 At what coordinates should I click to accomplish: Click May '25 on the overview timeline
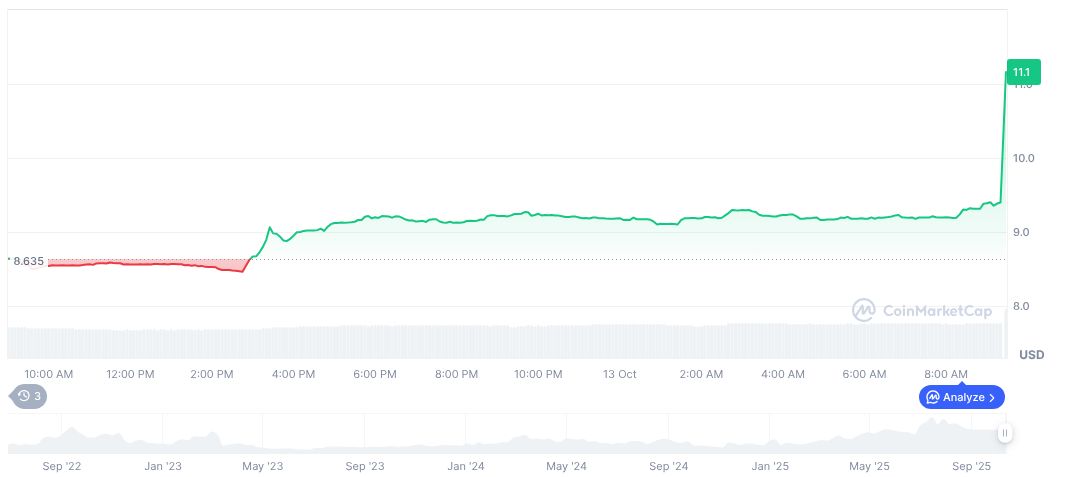click(x=870, y=466)
